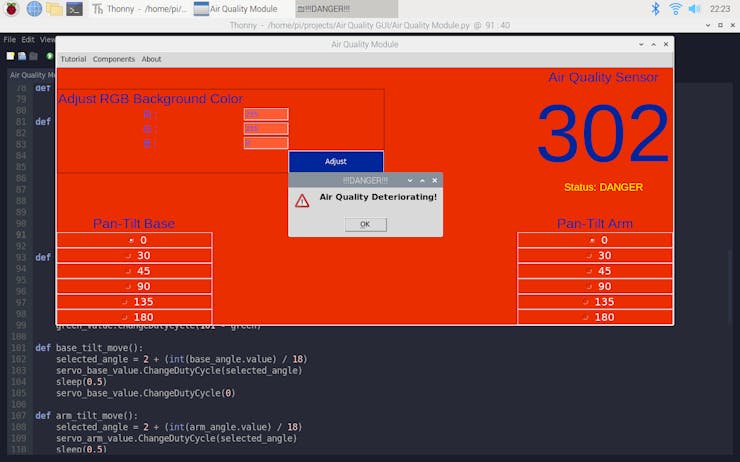Select Pan-Tilt Base angle 90

pyautogui.click(x=135, y=286)
